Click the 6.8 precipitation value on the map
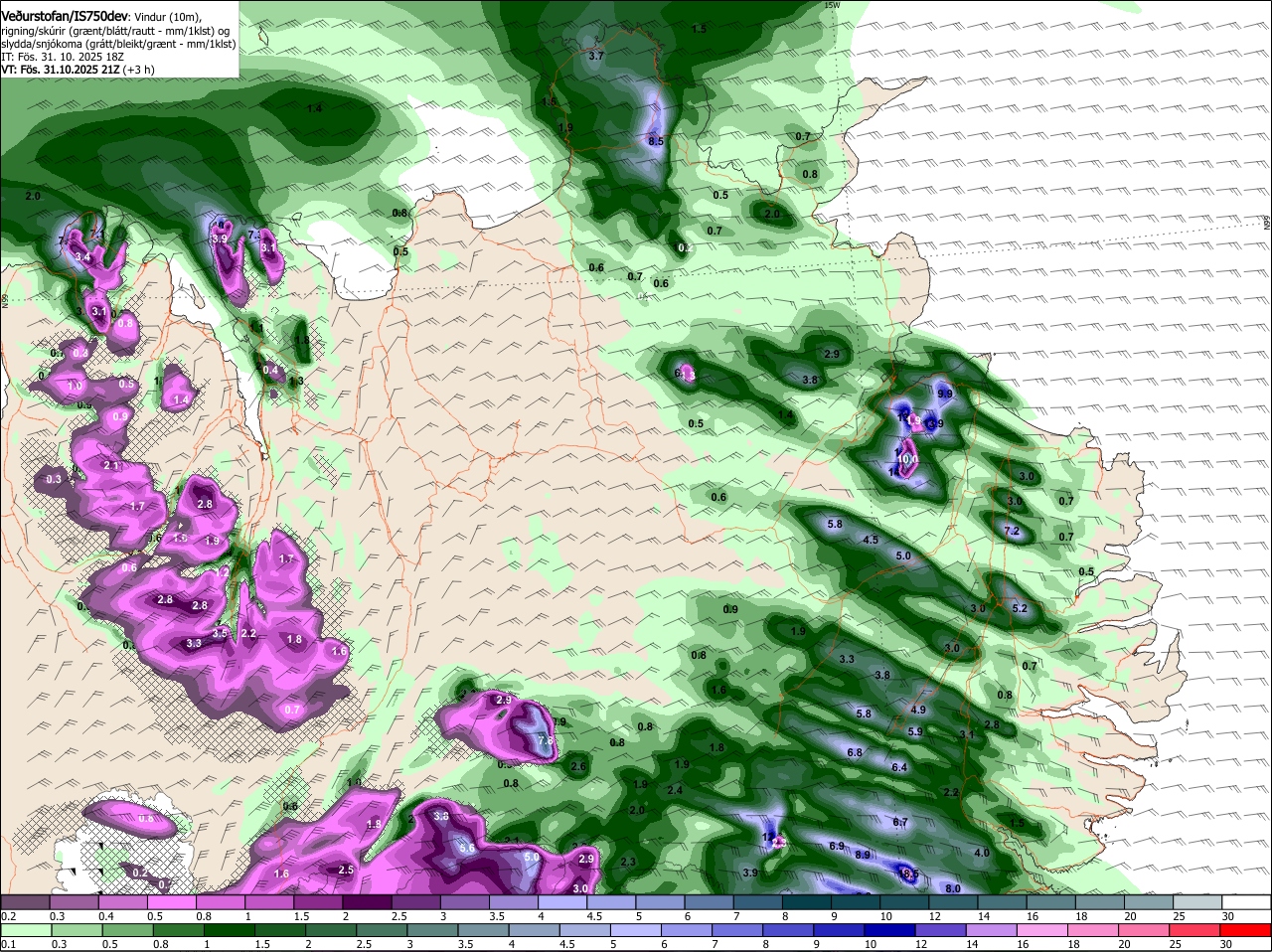This screenshot has width=1272, height=952. (854, 752)
